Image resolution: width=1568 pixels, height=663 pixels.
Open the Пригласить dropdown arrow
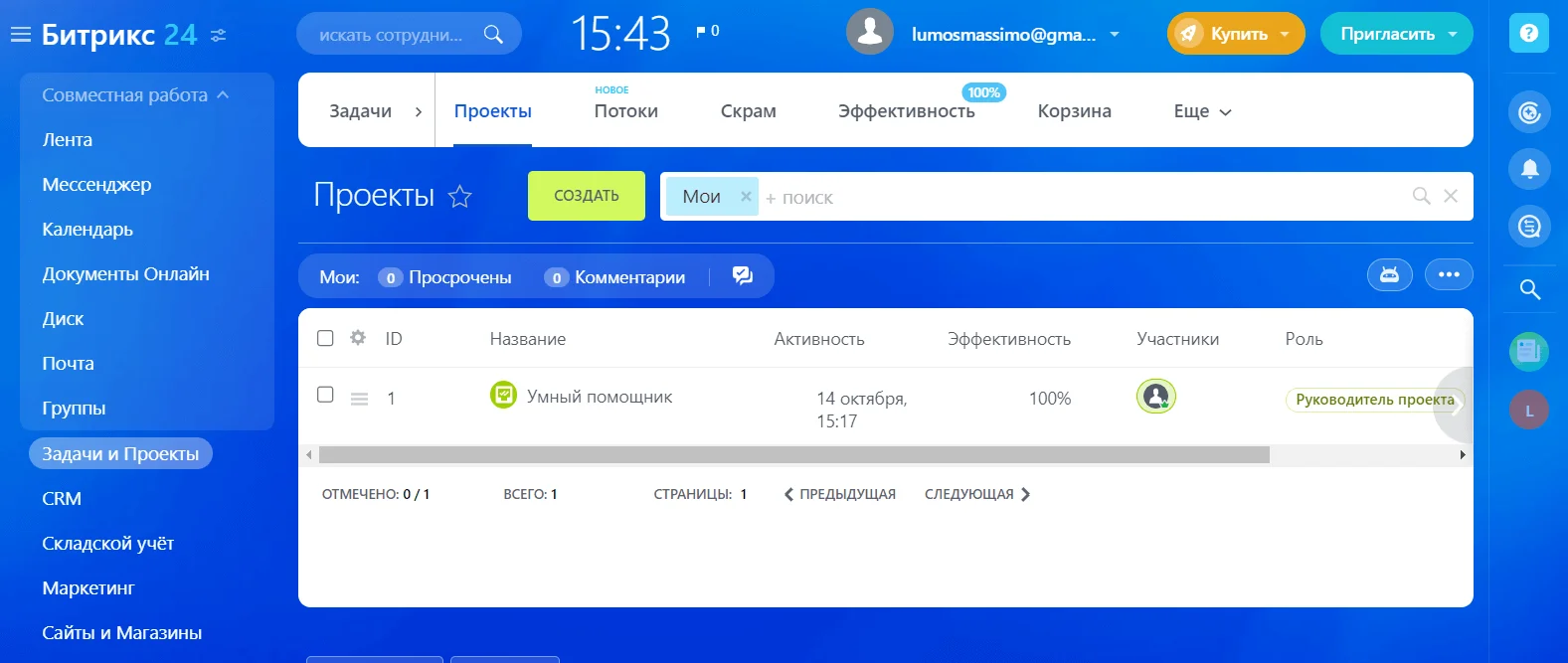click(1453, 34)
